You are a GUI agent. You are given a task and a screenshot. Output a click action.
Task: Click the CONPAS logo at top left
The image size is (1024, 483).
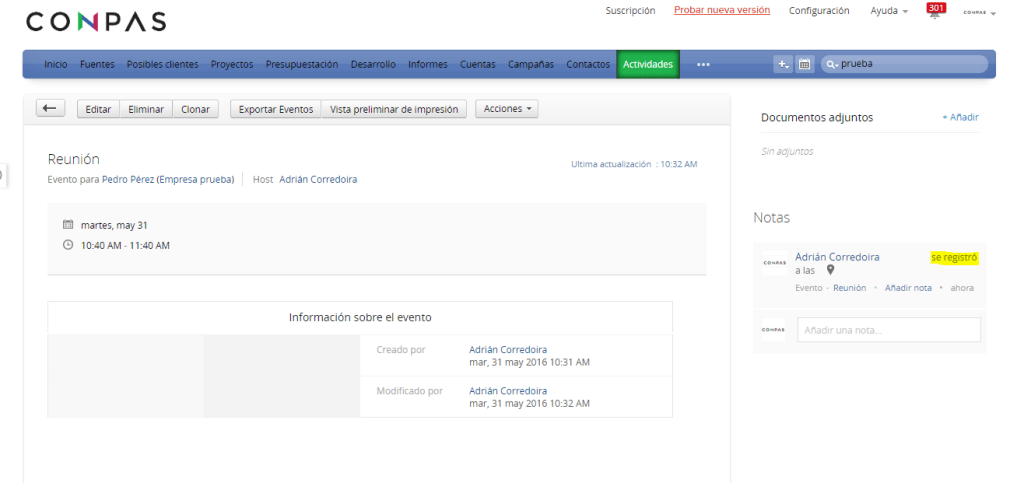[96, 22]
